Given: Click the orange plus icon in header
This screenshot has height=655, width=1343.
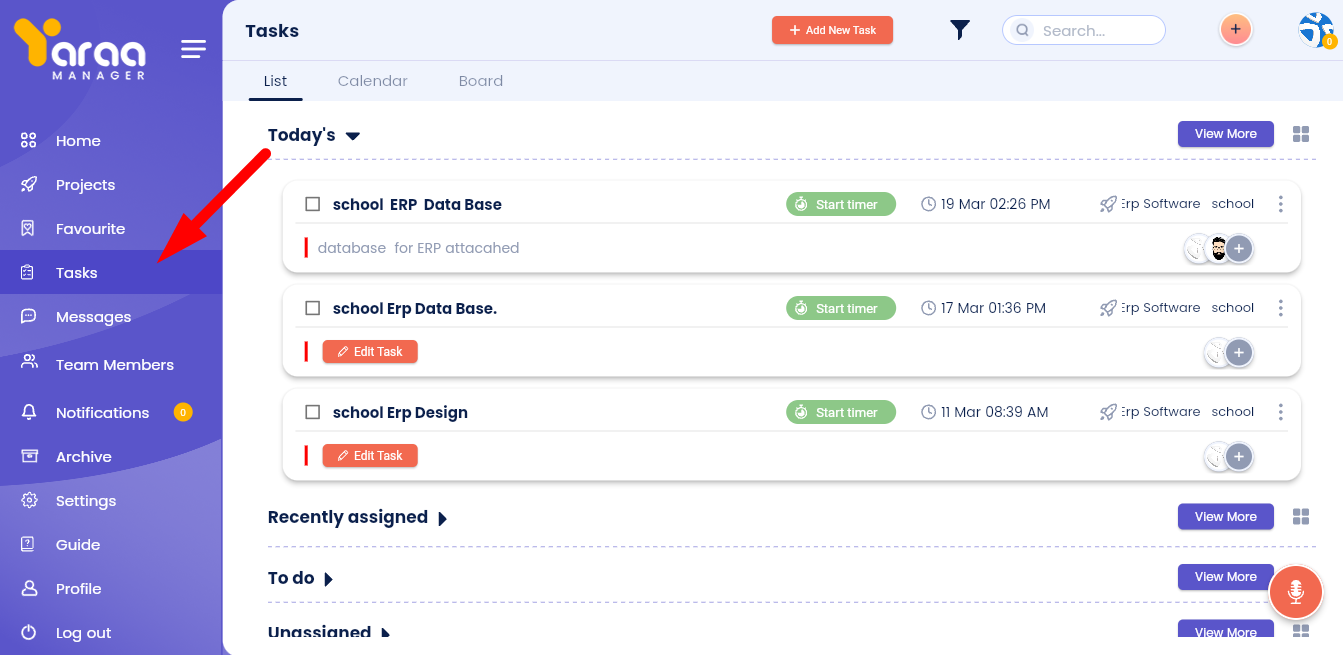Looking at the screenshot, I should (x=1235, y=30).
